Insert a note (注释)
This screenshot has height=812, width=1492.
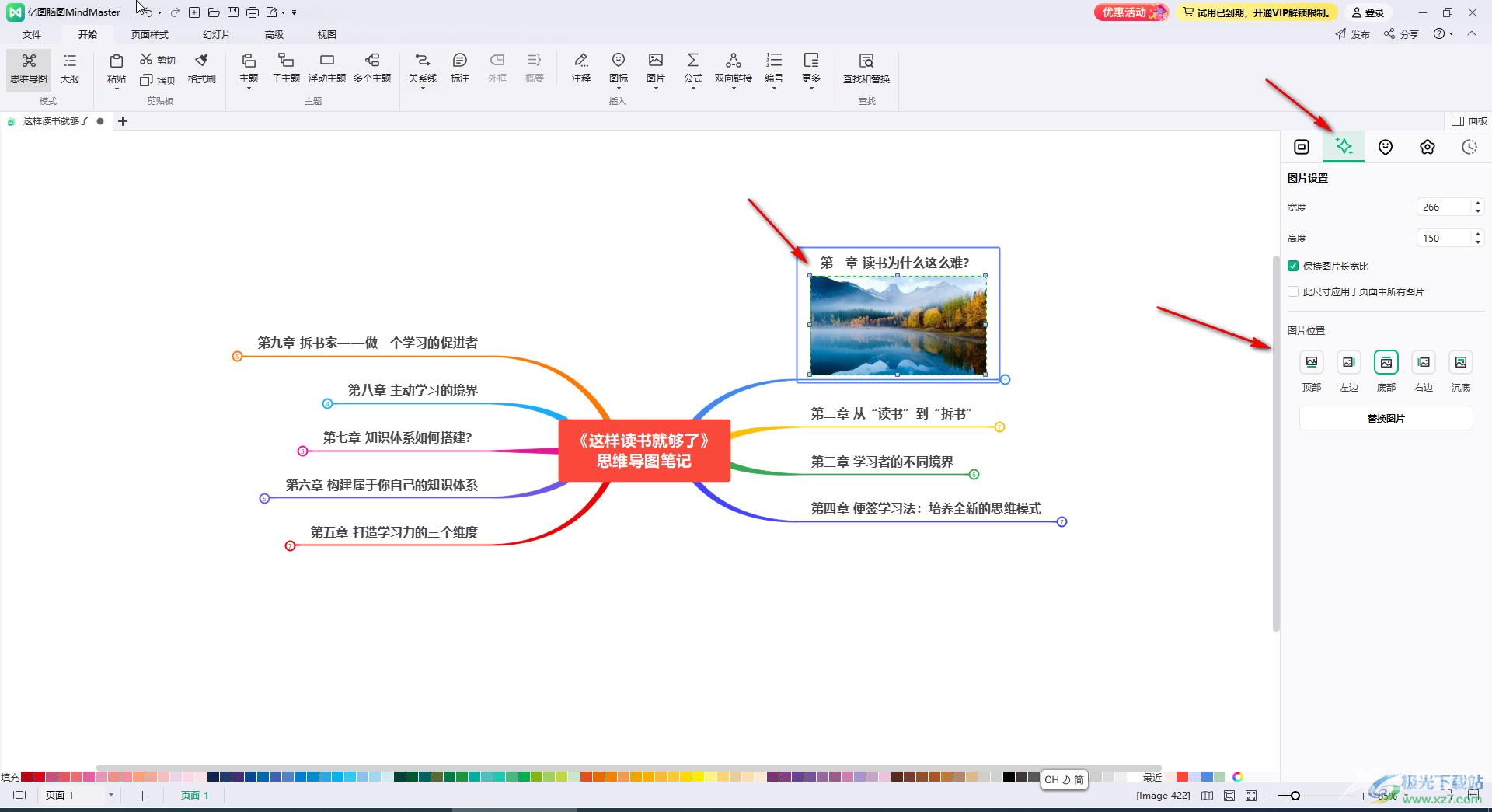pos(581,68)
